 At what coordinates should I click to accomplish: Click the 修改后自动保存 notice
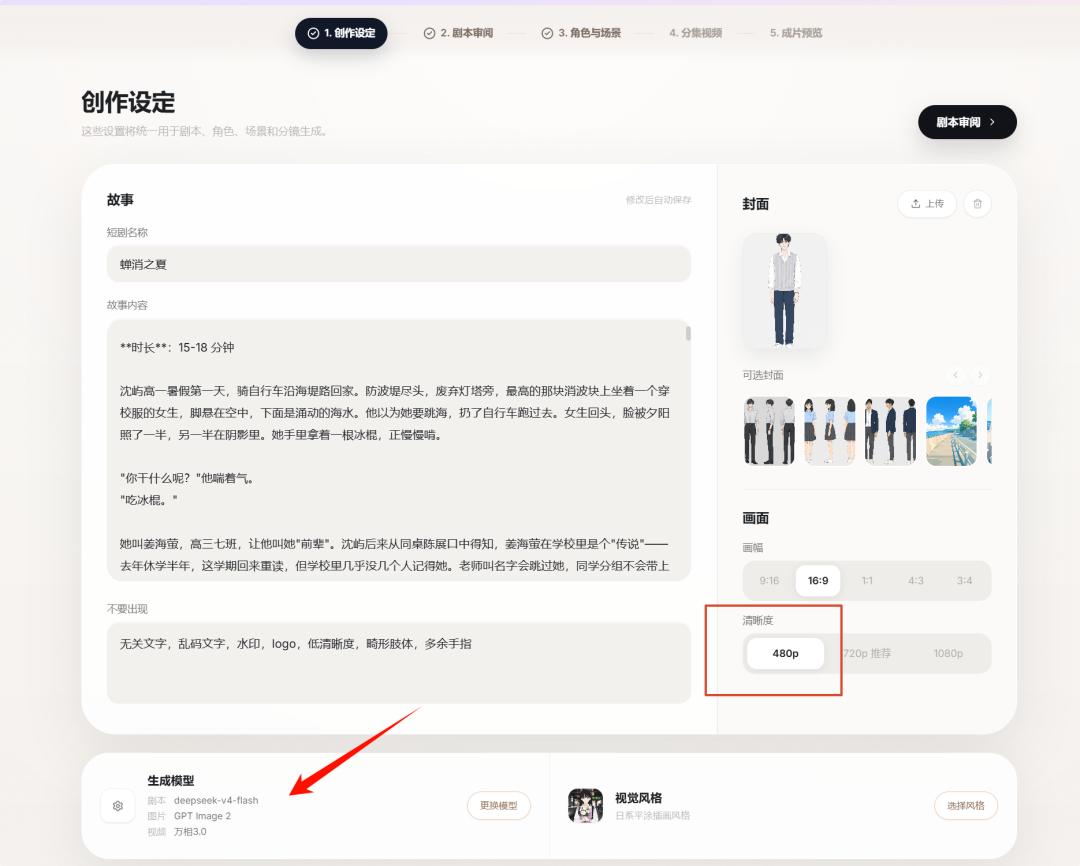(658, 200)
